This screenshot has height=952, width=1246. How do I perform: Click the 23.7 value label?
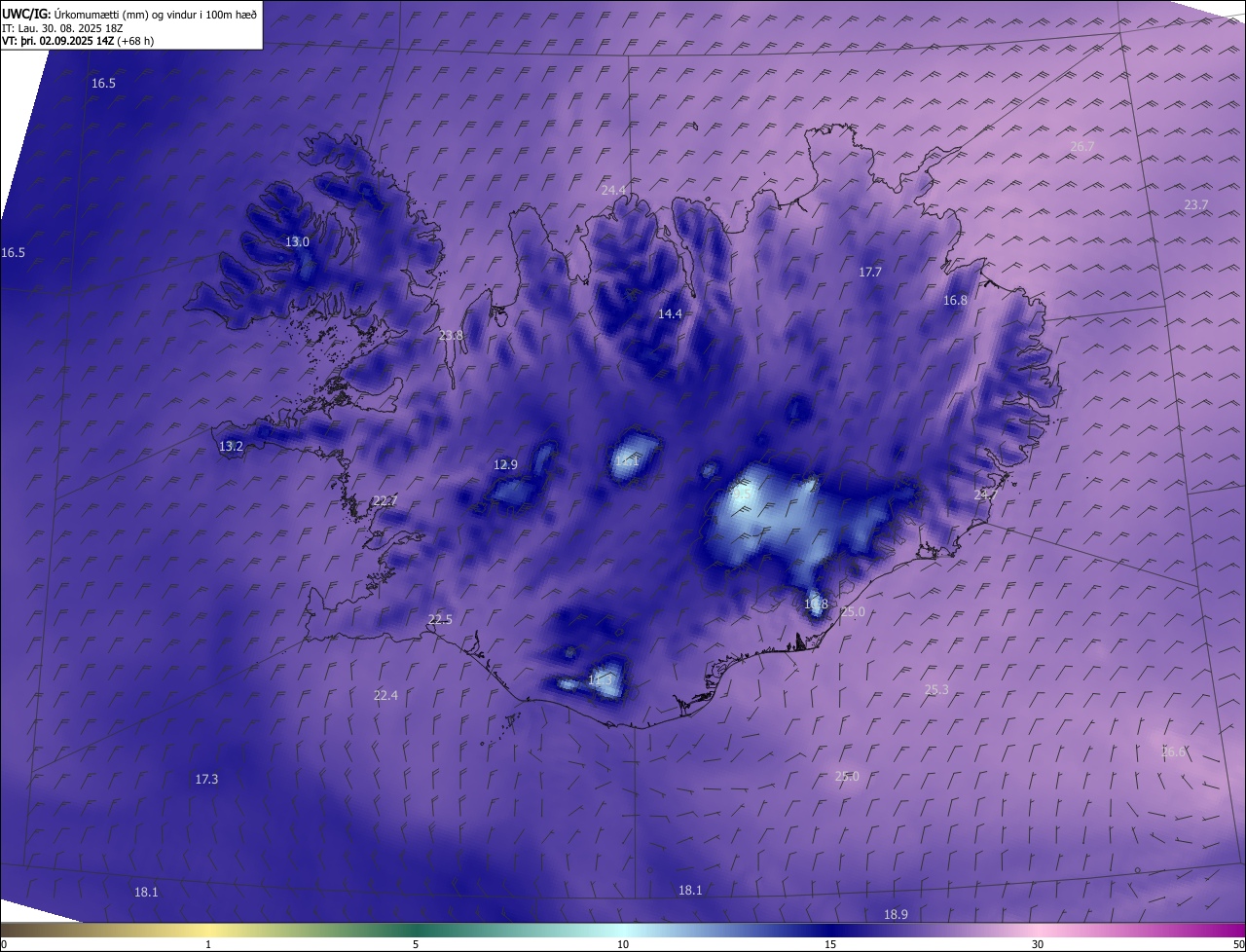[x=1196, y=204]
